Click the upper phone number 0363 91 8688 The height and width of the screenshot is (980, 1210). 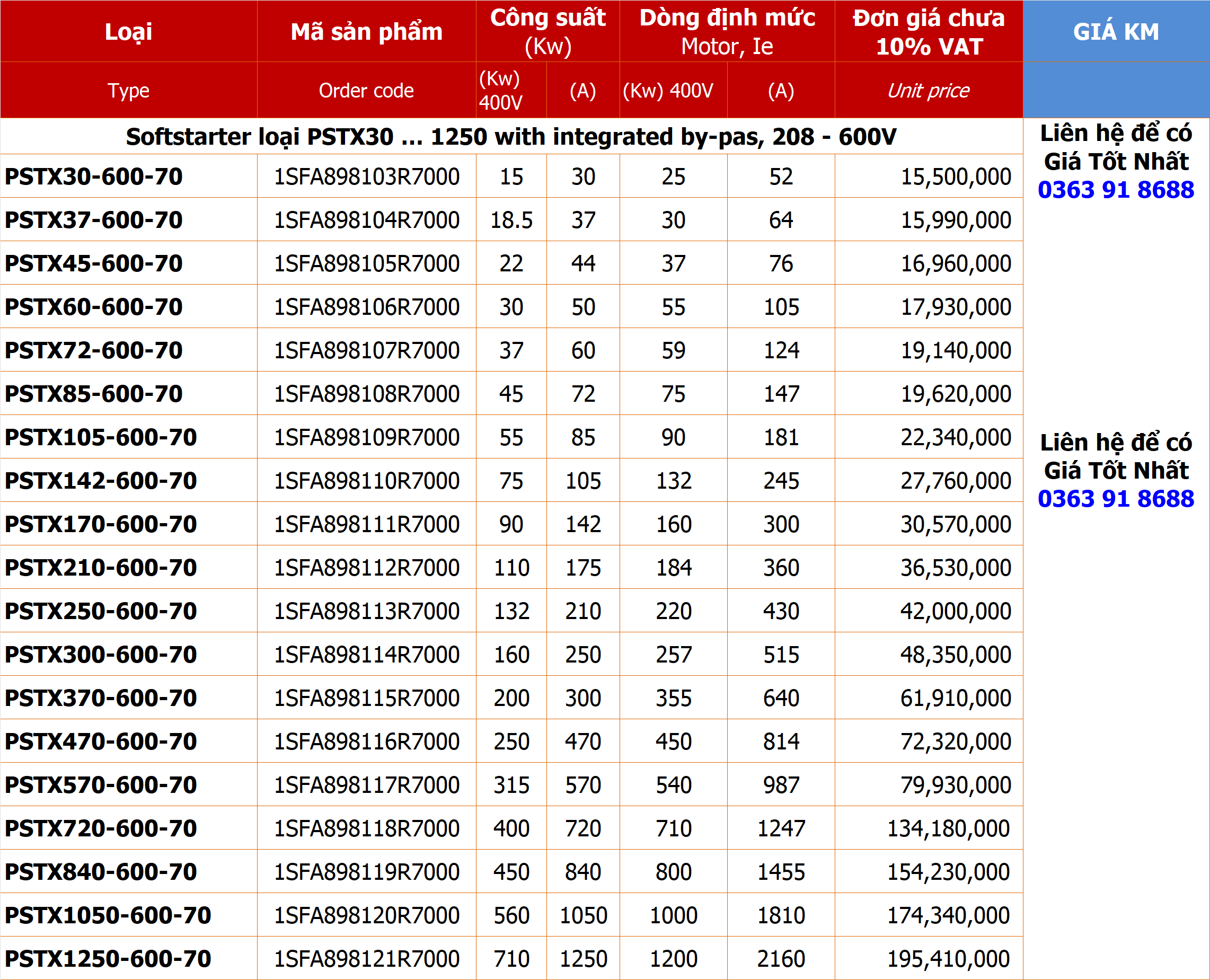pyautogui.click(x=1116, y=190)
